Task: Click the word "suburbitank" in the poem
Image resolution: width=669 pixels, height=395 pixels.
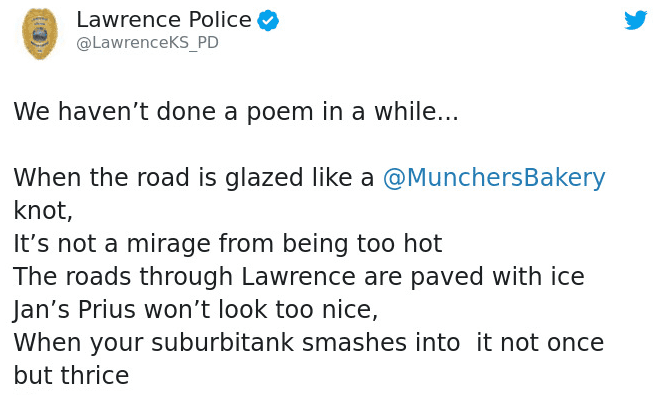Action: [223, 343]
